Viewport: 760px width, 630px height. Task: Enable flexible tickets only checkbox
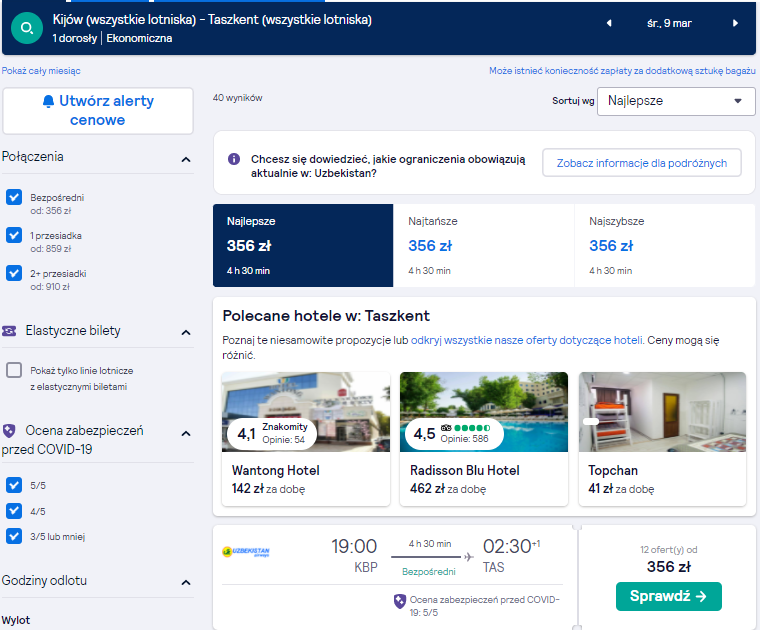point(14,370)
